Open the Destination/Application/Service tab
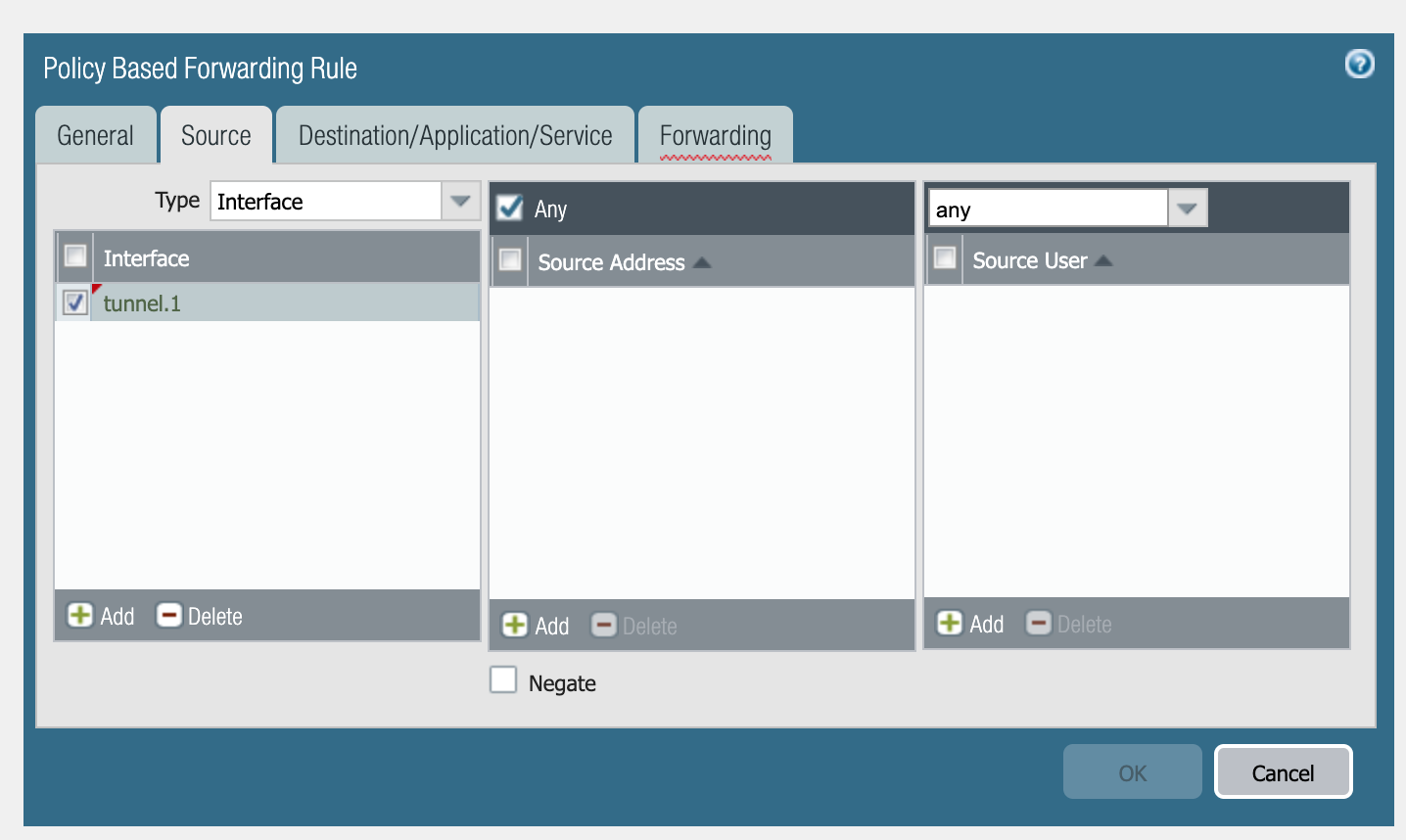 455,135
